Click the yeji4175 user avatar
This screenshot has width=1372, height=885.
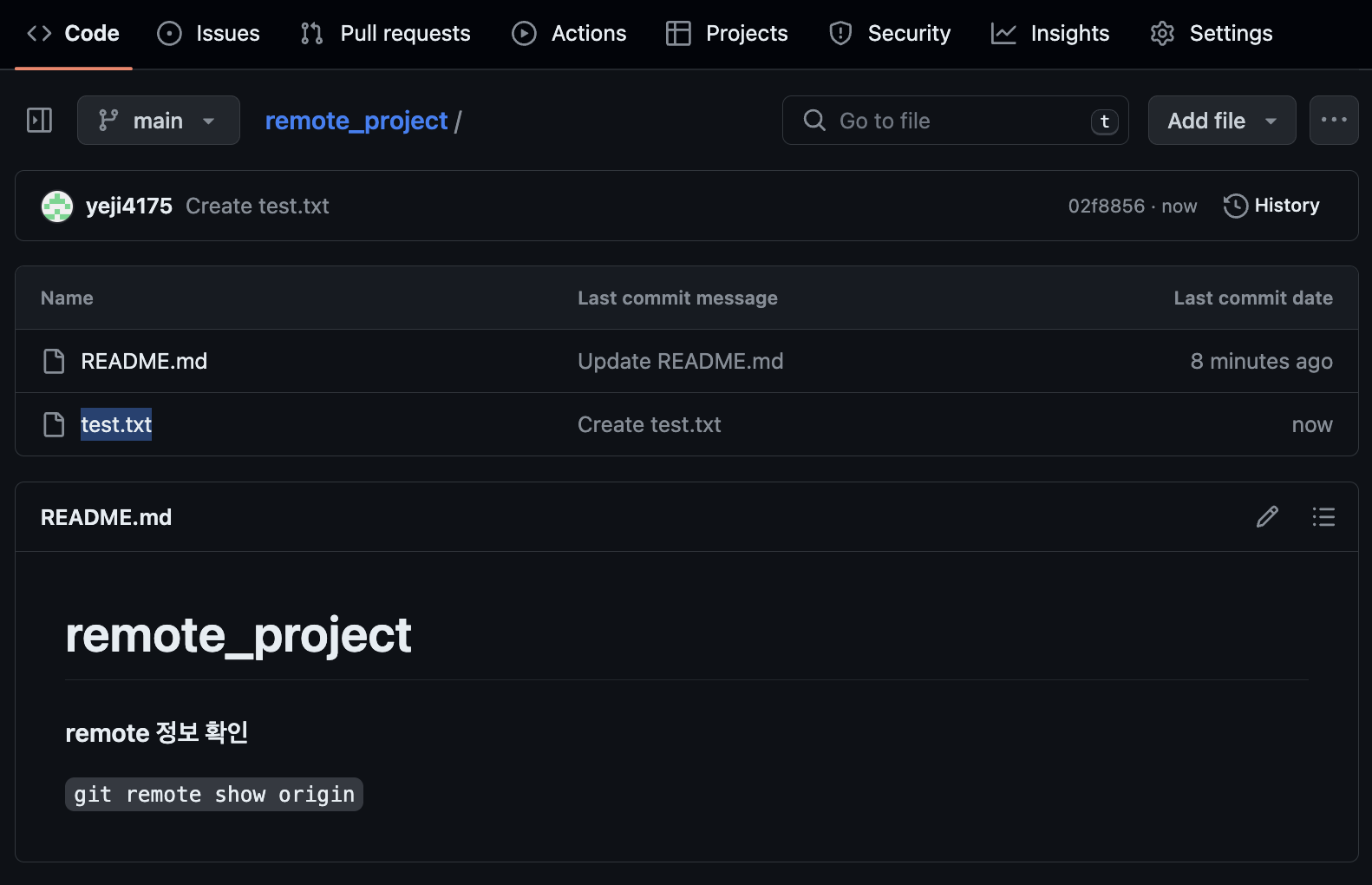coord(57,206)
